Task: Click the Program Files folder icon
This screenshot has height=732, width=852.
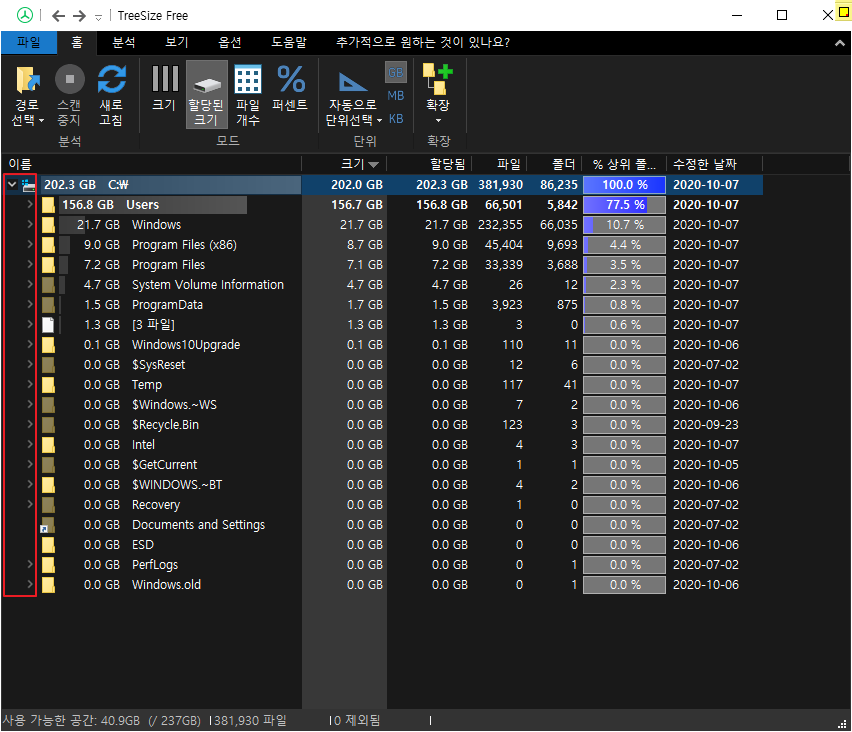Action: tap(49, 265)
